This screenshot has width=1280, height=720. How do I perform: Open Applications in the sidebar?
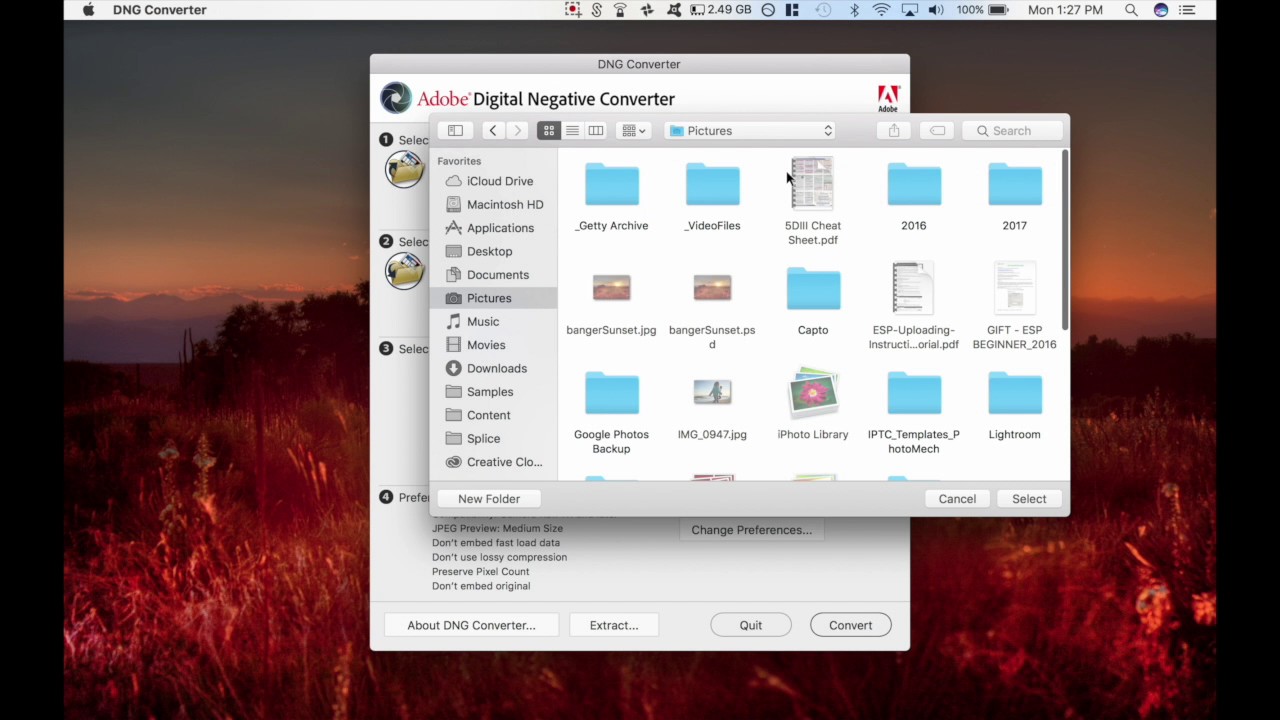coord(494,228)
